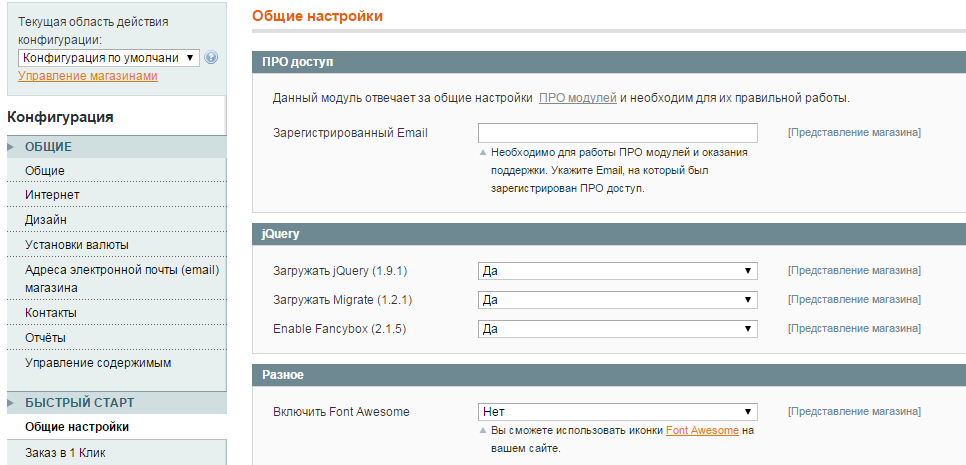Follow the ПРО модулей link
Screen dimensions: 966x465
[x=577, y=98]
